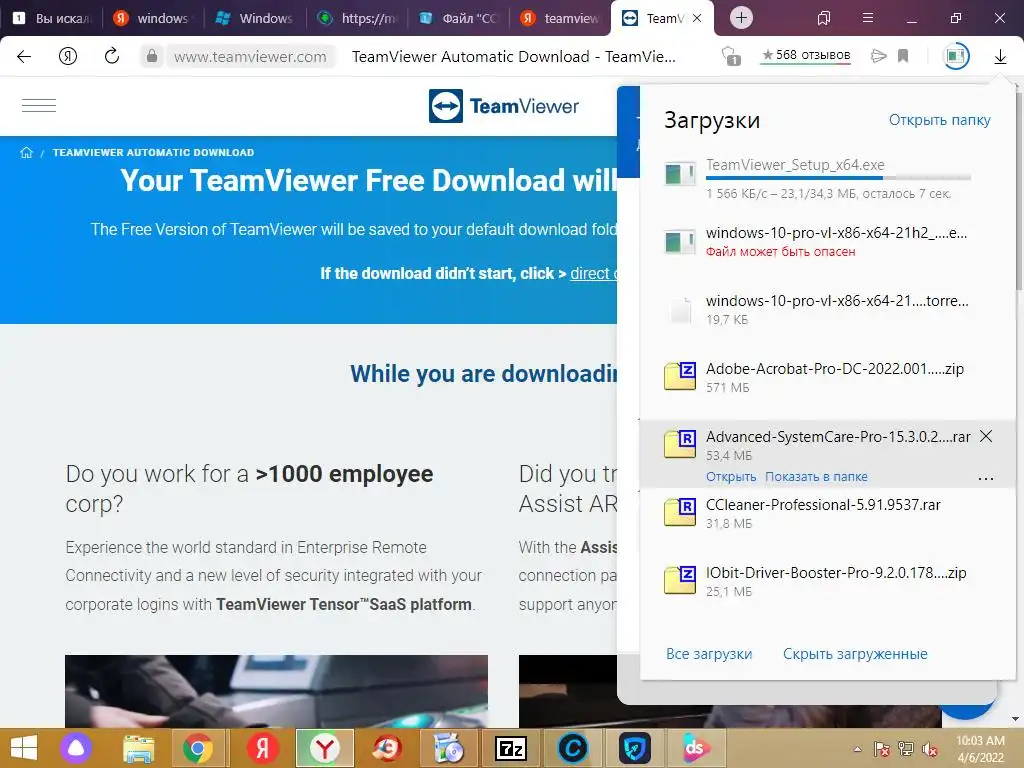Open the tab overview icon in the title bar

click(824, 18)
